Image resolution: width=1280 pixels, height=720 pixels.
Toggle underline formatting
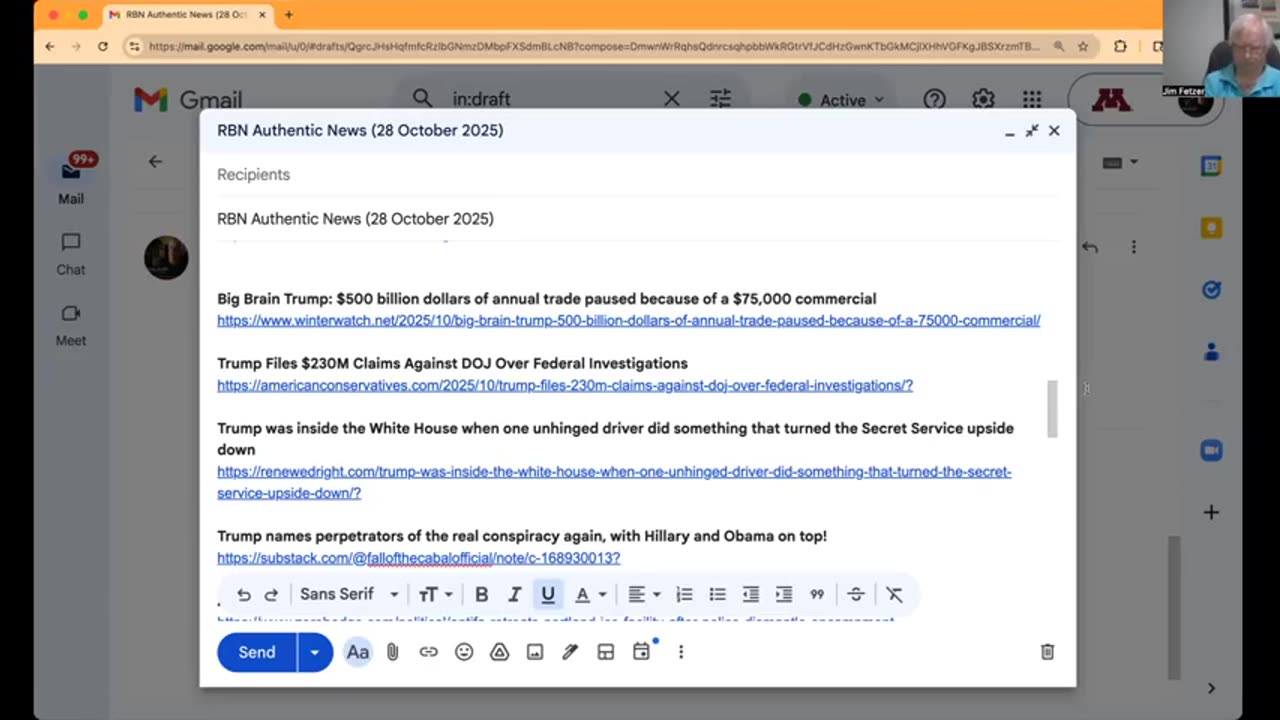(548, 594)
